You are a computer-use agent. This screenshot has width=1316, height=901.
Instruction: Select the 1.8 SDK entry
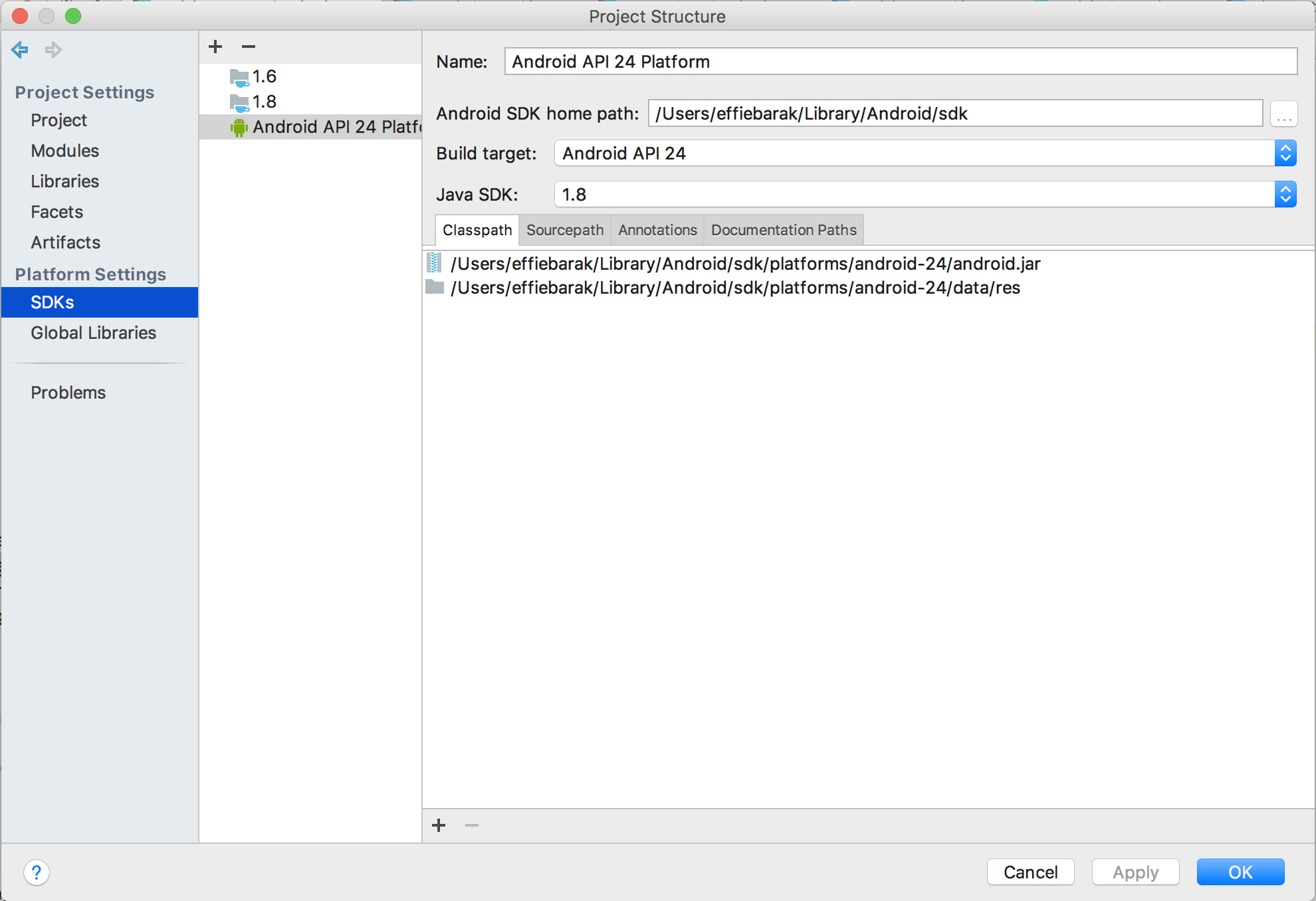click(x=310, y=102)
